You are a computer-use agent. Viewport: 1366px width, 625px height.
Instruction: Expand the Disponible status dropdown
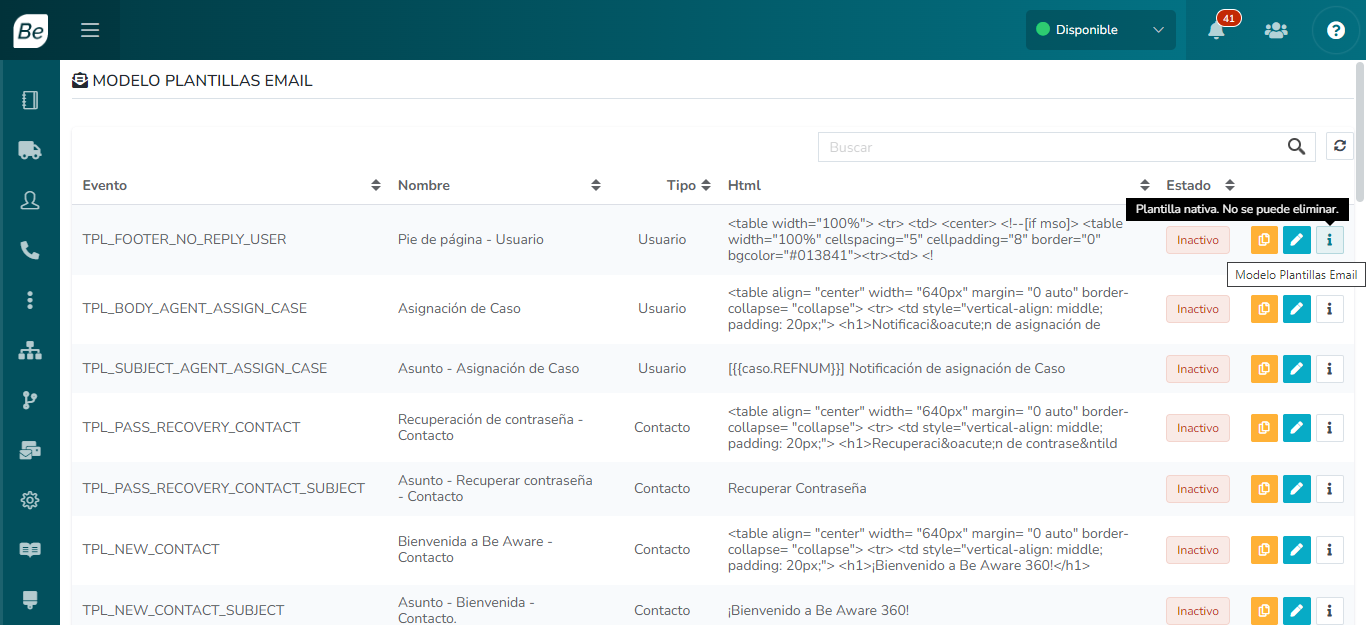[x=1100, y=30]
